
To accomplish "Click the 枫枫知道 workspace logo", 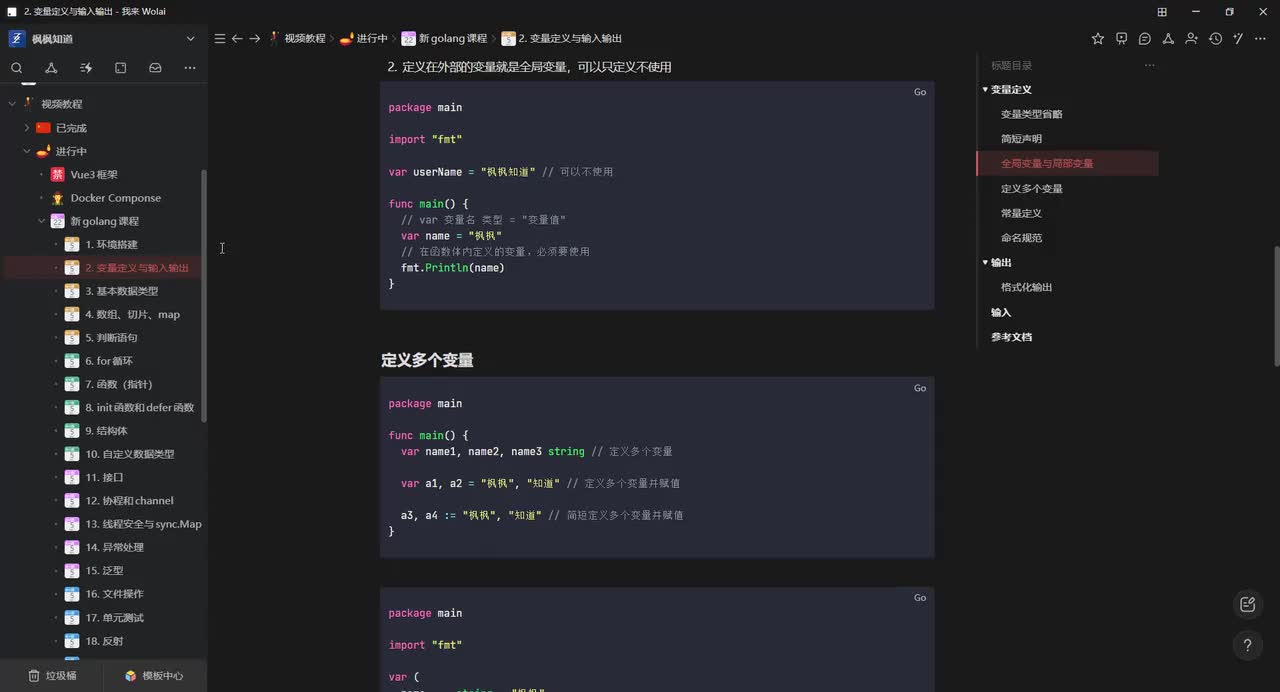I will (x=17, y=38).
